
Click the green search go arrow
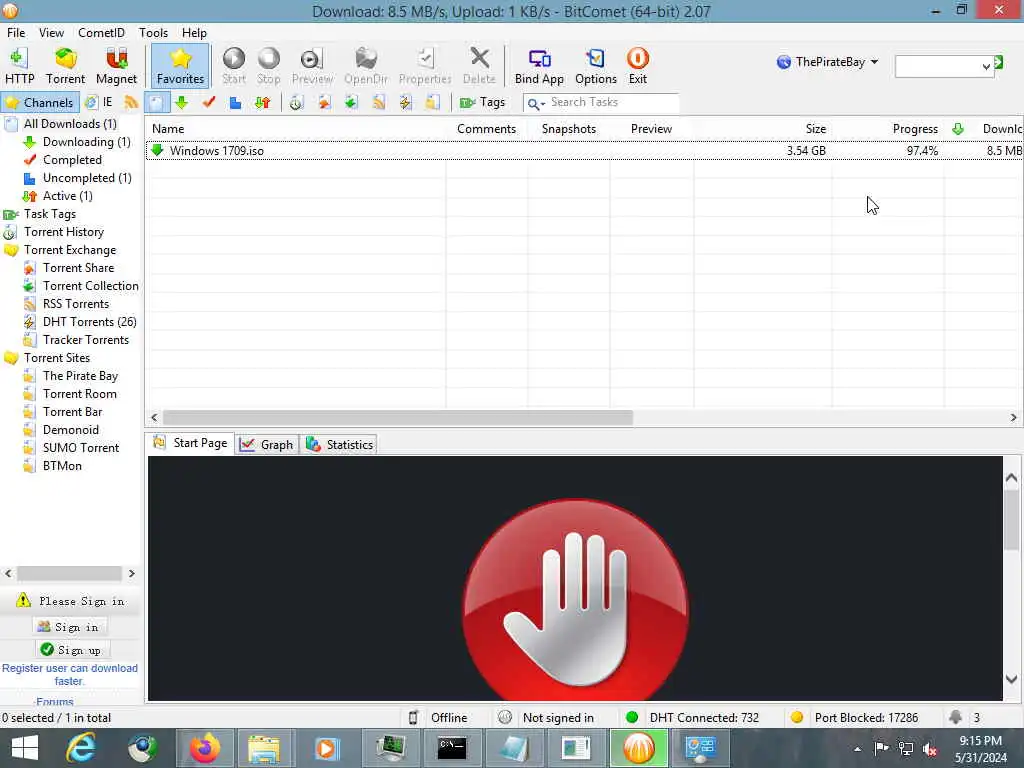[x=999, y=62]
